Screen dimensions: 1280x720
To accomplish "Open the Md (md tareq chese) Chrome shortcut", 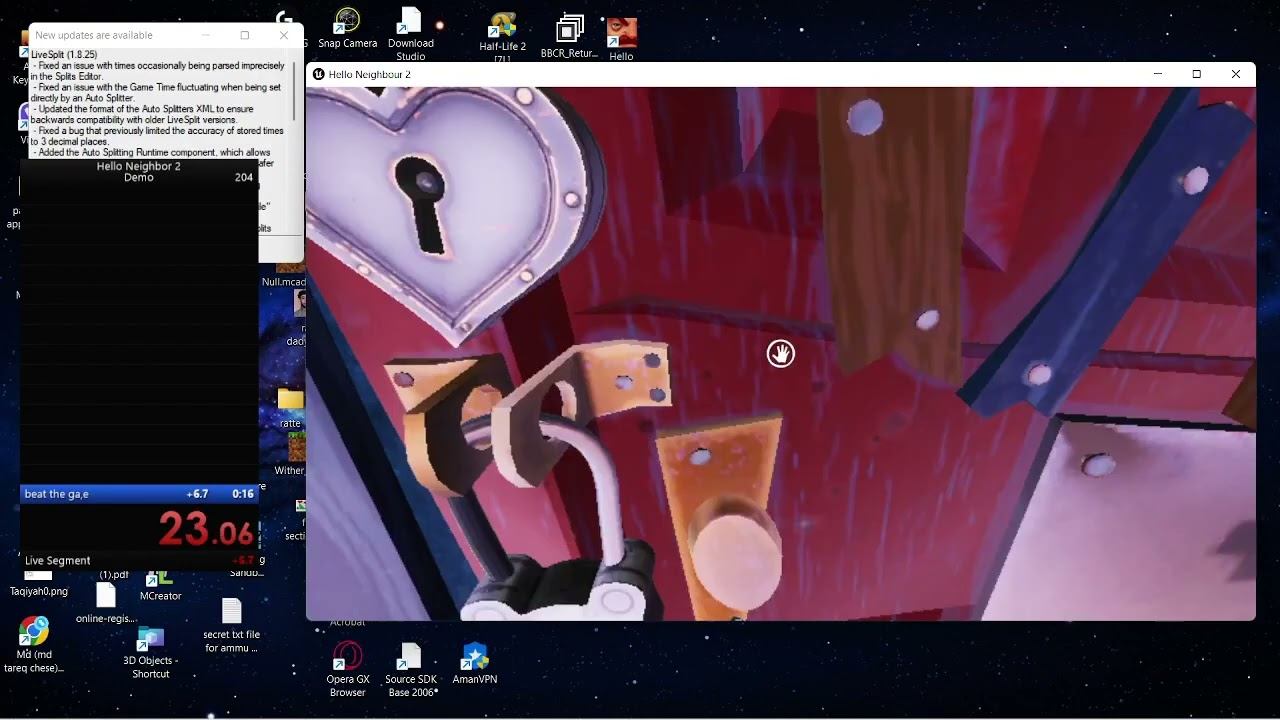I will [33, 644].
